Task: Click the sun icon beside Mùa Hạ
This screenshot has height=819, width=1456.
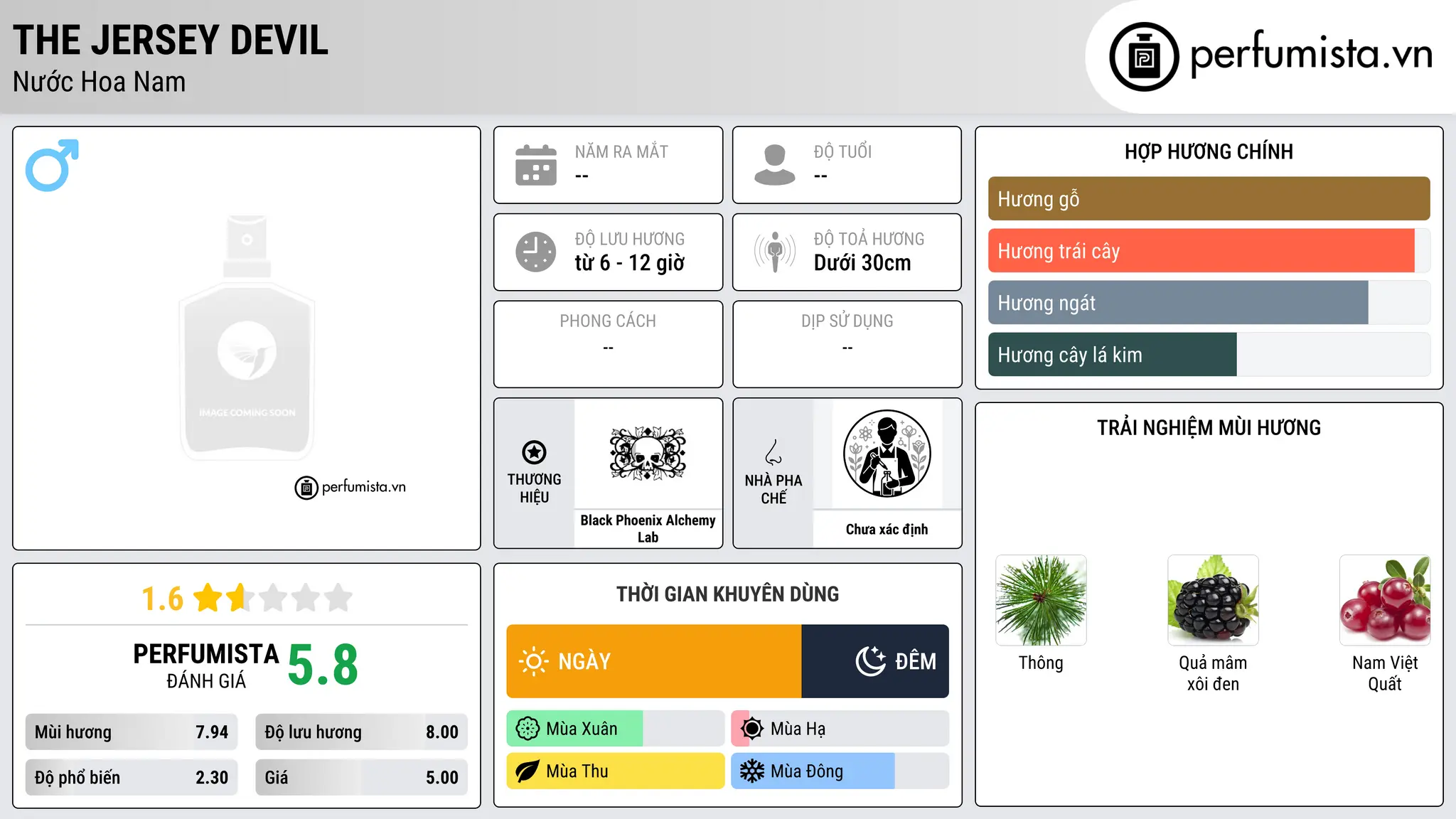Action: pyautogui.click(x=752, y=729)
